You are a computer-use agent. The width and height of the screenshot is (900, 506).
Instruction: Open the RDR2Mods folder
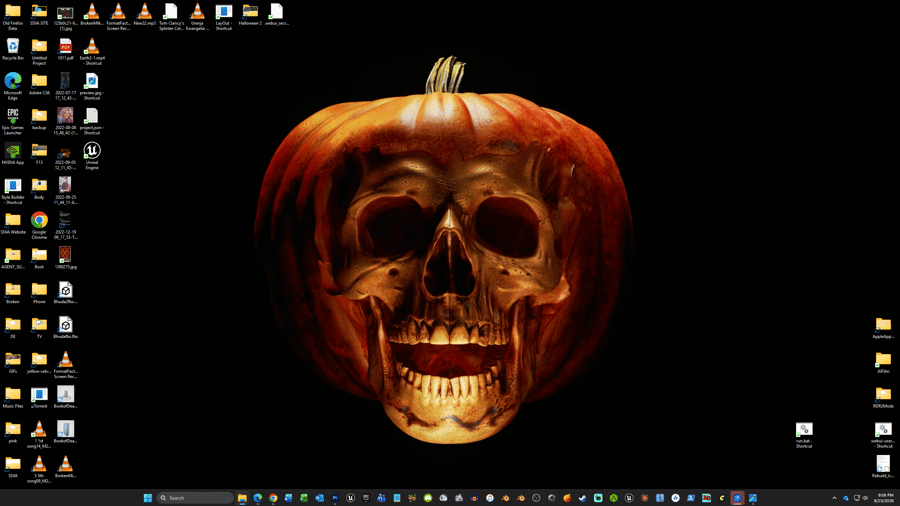(883, 398)
